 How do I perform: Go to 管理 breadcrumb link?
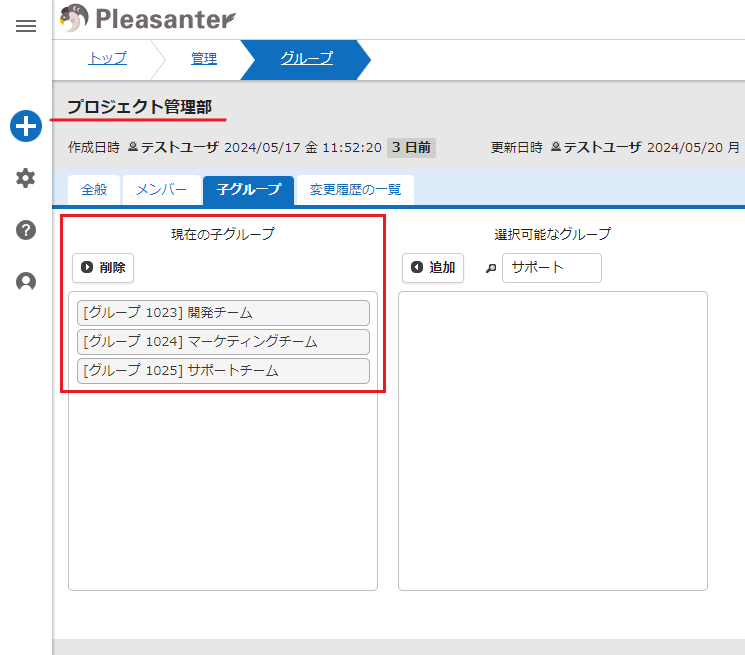(x=204, y=58)
